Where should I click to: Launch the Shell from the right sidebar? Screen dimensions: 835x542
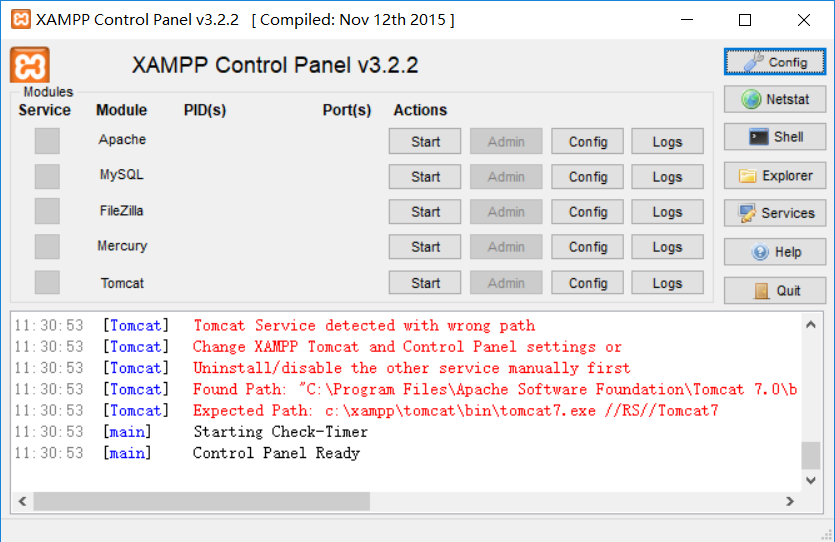click(x=775, y=137)
